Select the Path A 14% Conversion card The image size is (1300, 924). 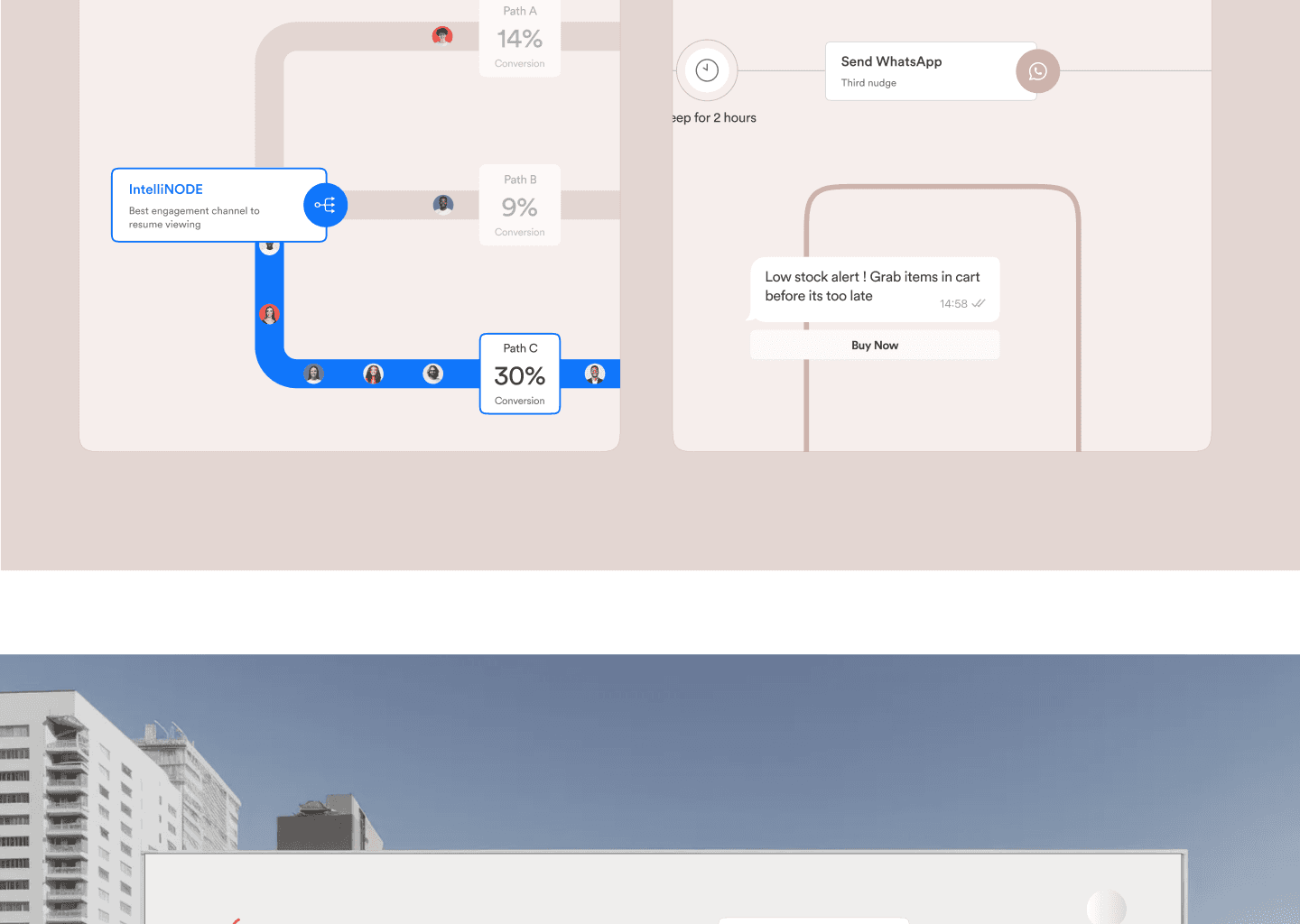click(x=520, y=38)
